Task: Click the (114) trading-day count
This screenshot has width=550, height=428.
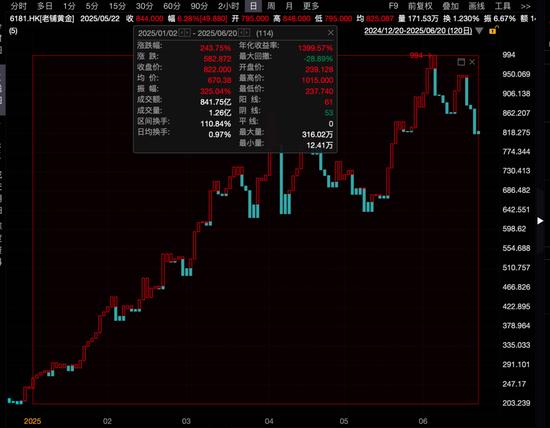Action: (264, 33)
